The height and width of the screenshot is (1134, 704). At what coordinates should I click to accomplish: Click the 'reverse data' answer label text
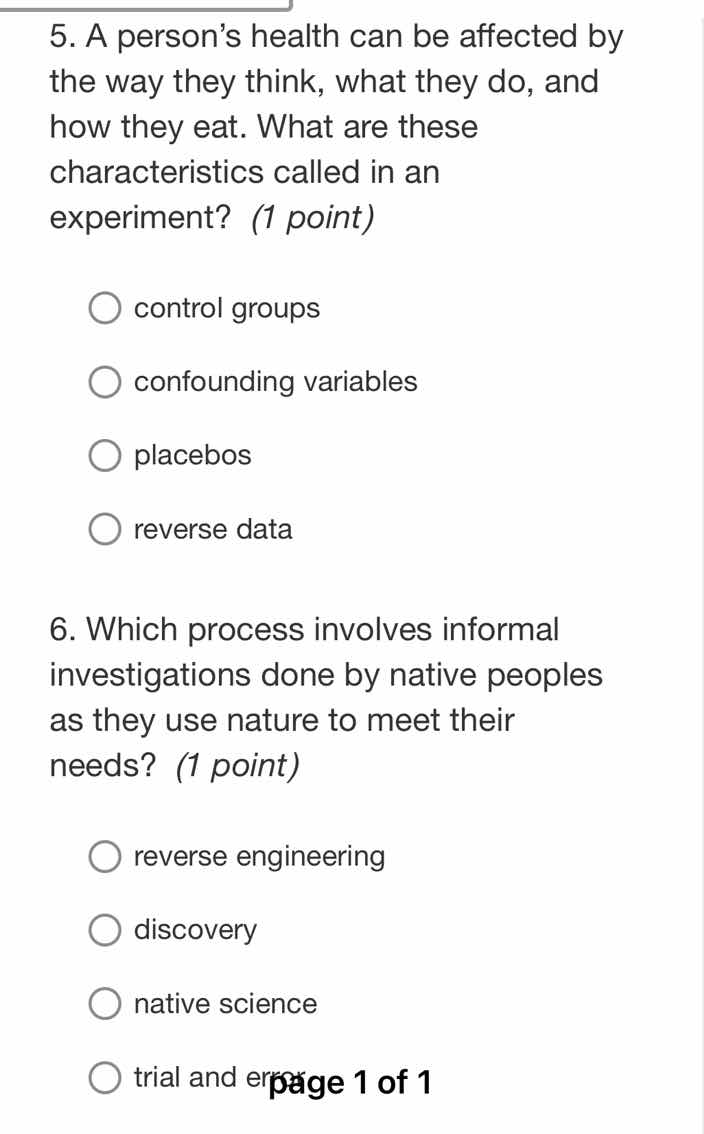214,529
